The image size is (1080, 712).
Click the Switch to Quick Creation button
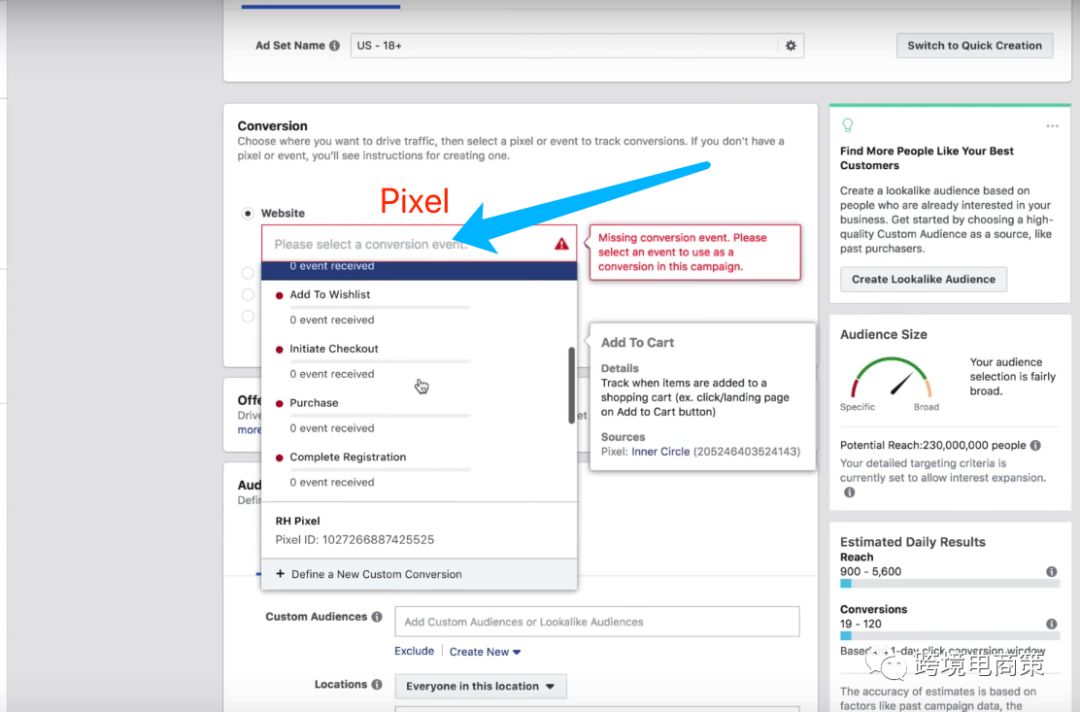tap(974, 46)
